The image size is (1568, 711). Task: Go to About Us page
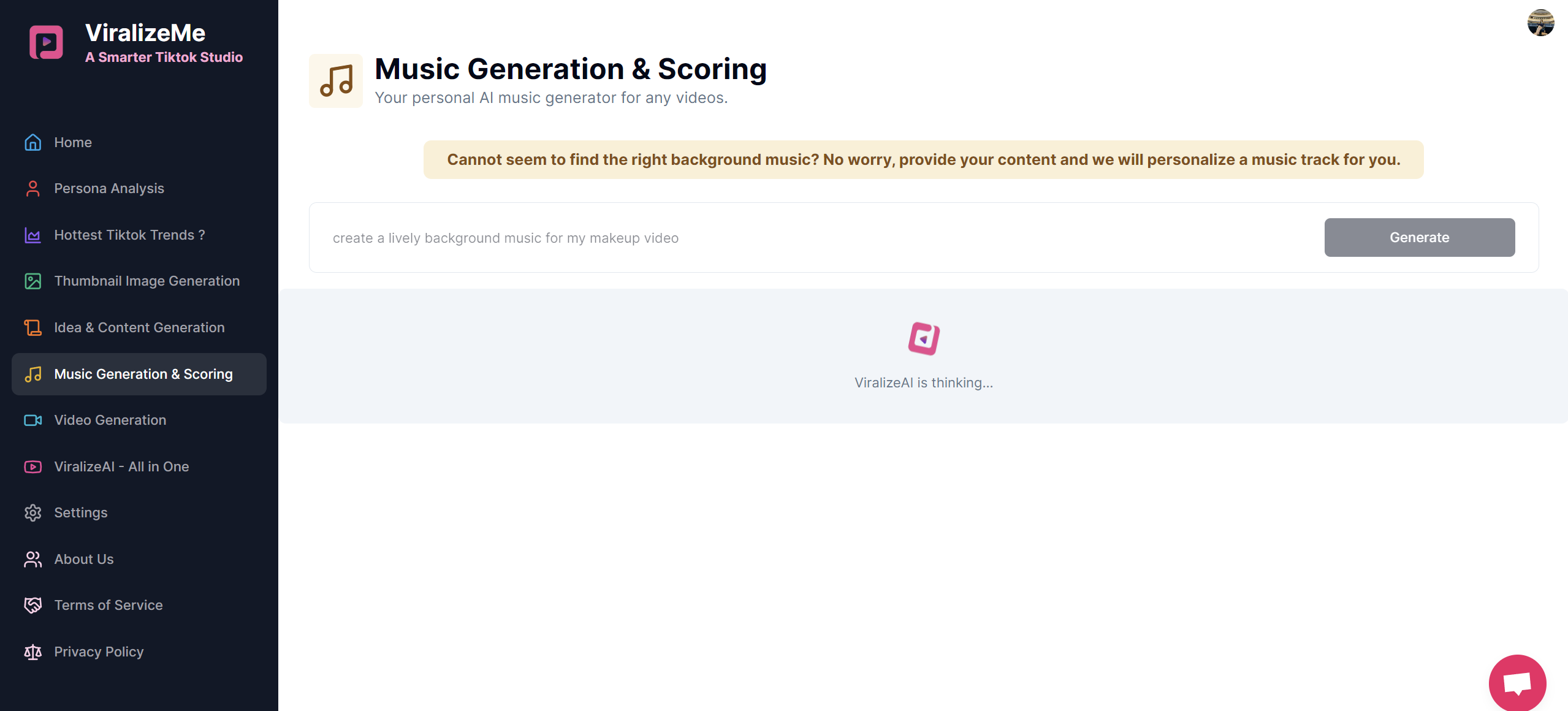coord(84,559)
